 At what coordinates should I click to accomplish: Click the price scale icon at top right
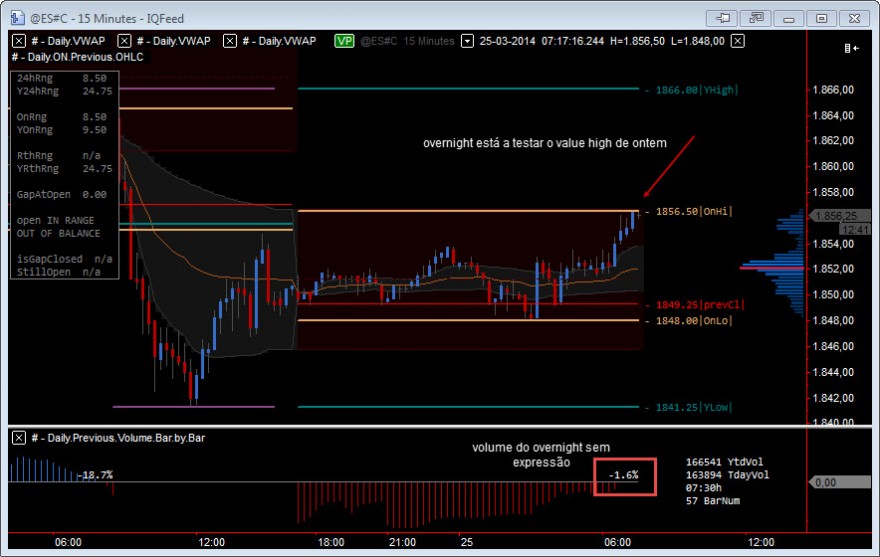point(851,48)
